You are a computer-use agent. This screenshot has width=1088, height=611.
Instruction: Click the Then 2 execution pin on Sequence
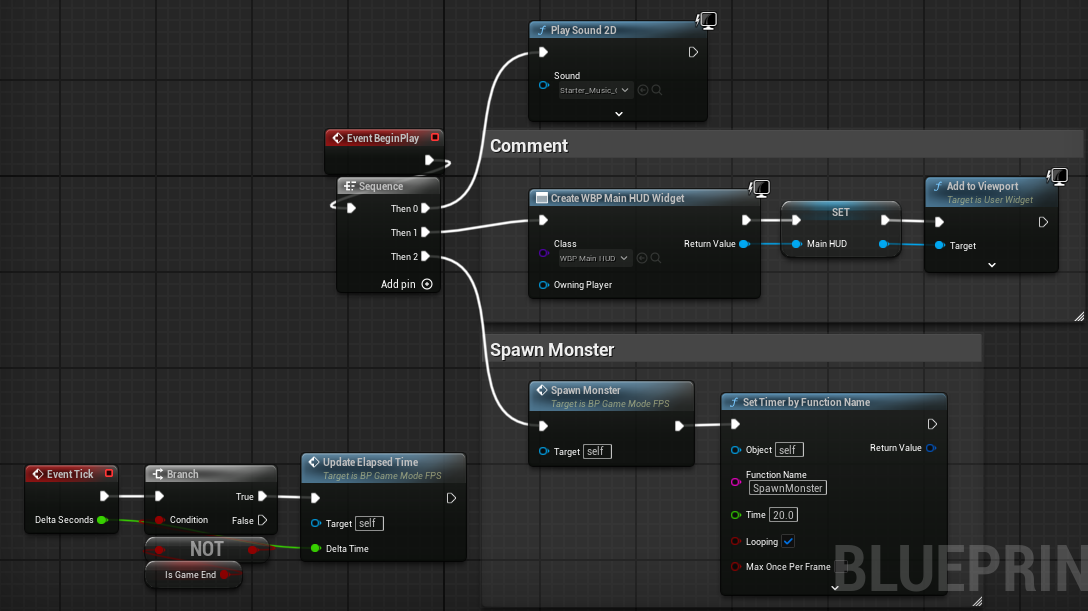tap(425, 257)
